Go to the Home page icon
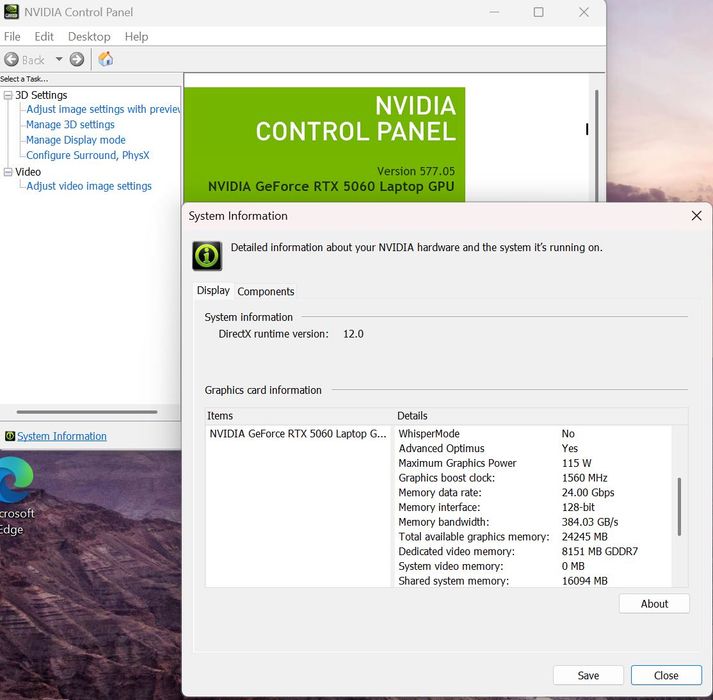The width and height of the screenshot is (713, 700). pos(105,59)
